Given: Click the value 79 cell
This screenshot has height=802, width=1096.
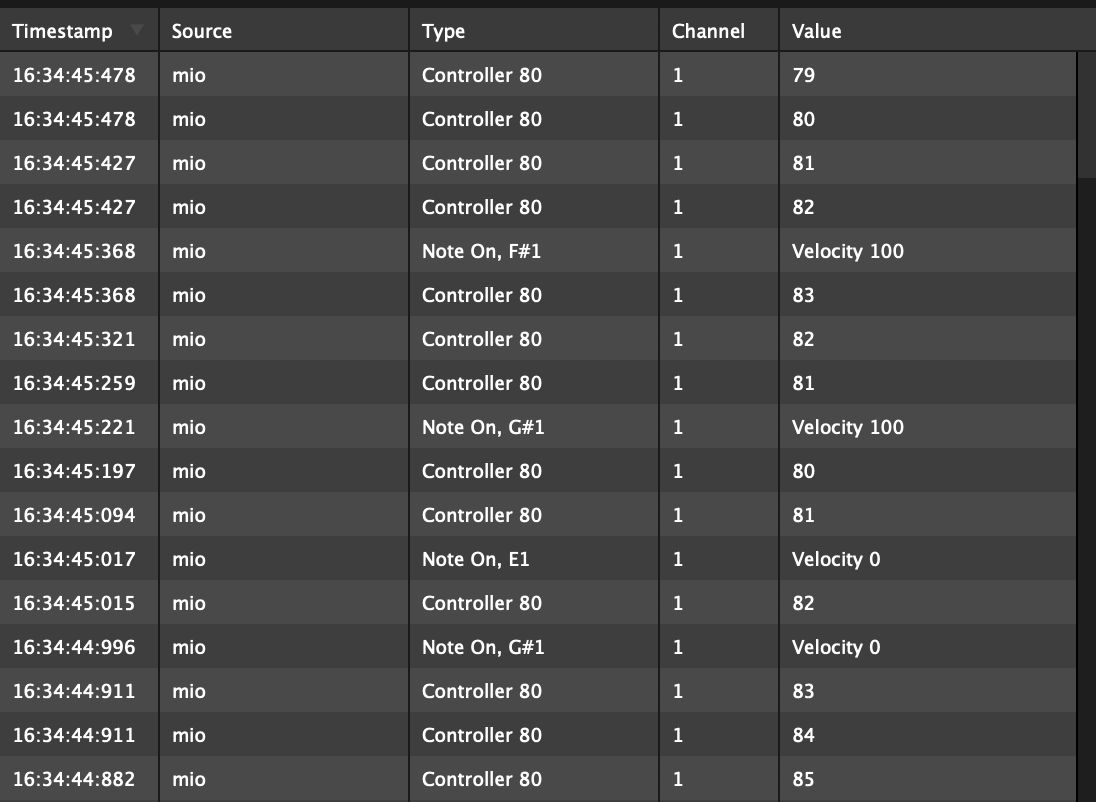Looking at the screenshot, I should [803, 75].
